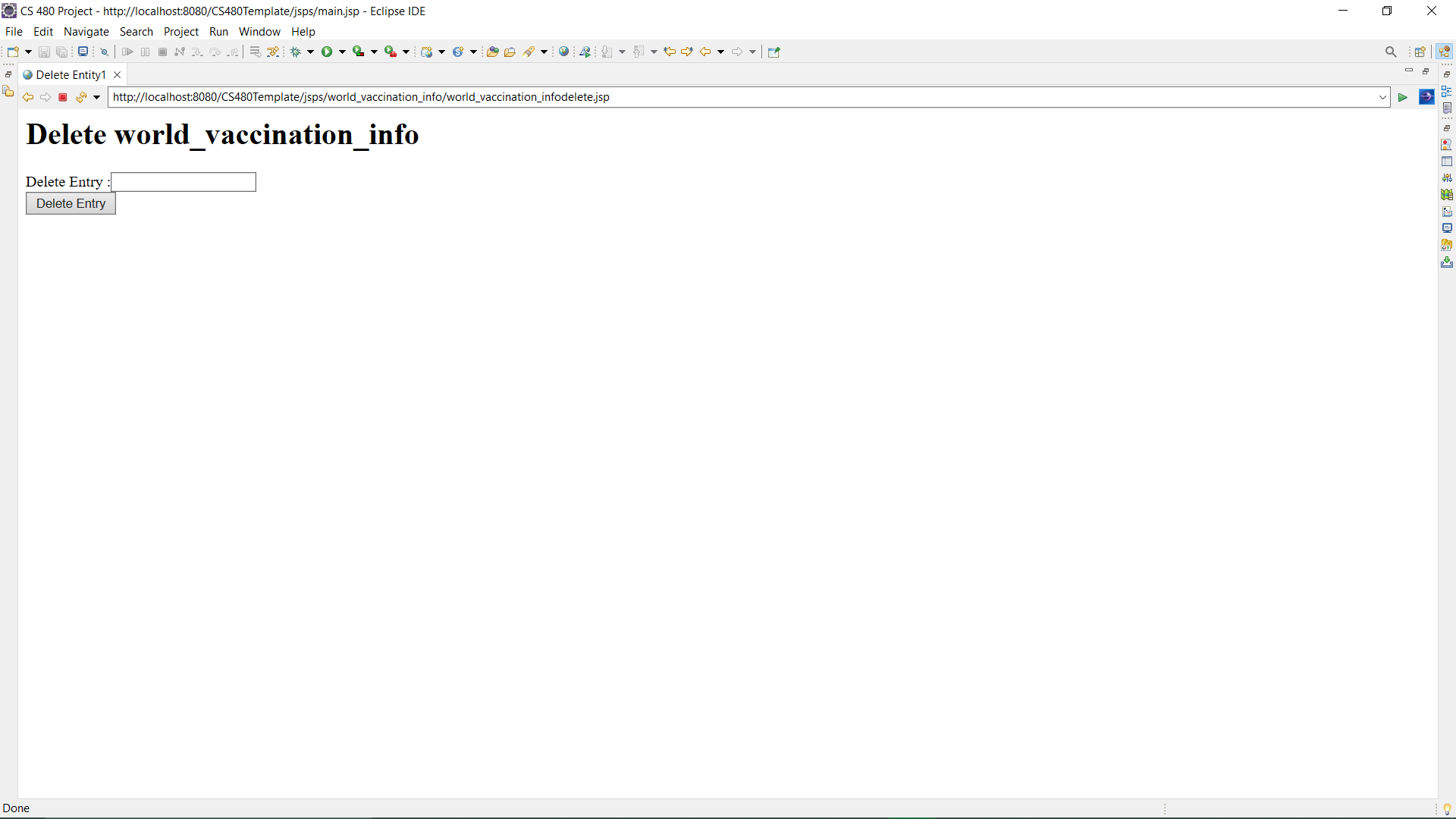This screenshot has height=819, width=1456.
Task: Click the browser Back arrow icon
Action: pos(28,97)
